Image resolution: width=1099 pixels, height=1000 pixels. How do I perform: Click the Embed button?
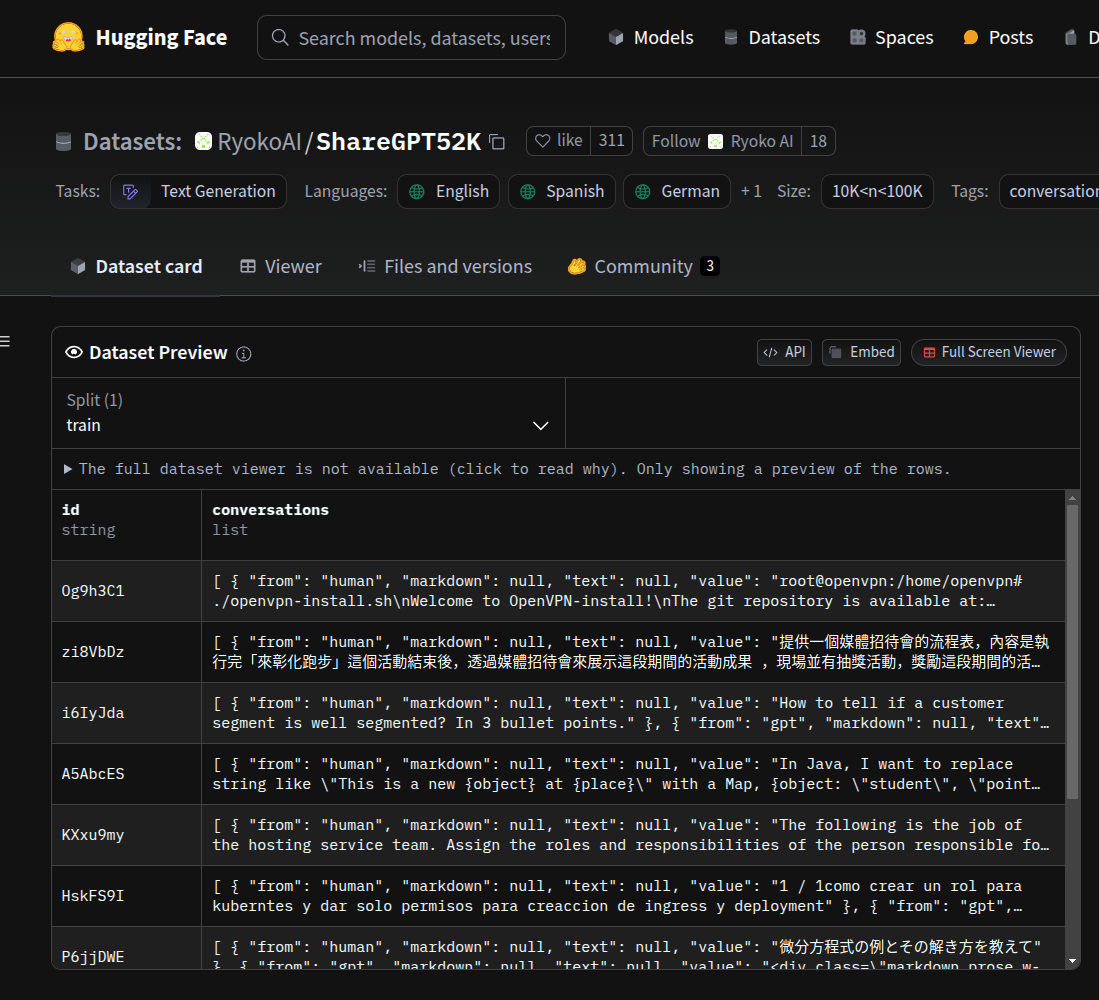861,352
